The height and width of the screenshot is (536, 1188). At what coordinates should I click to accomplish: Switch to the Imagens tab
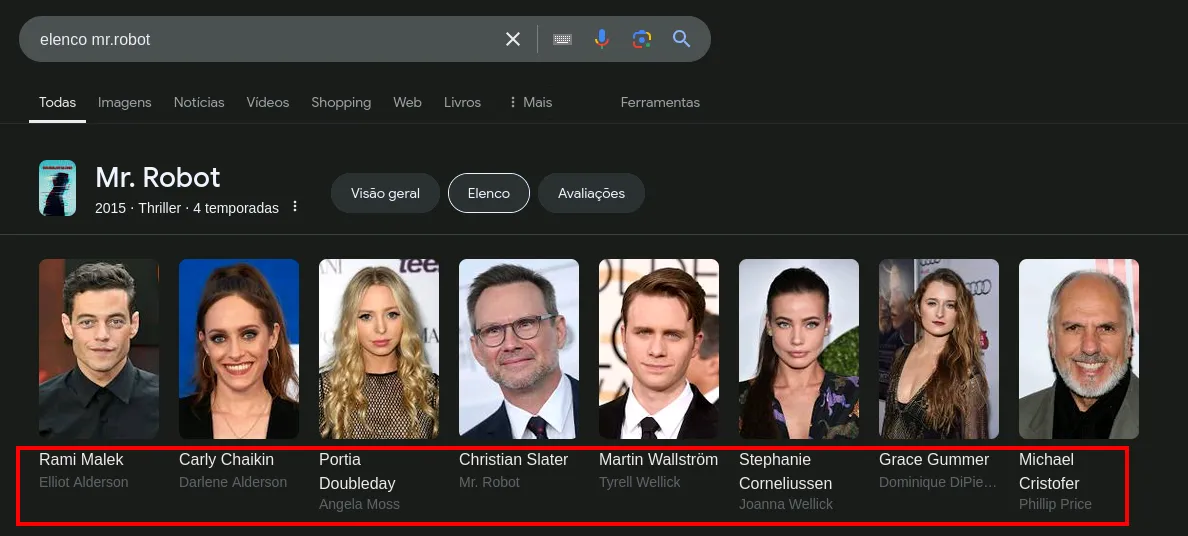125,102
